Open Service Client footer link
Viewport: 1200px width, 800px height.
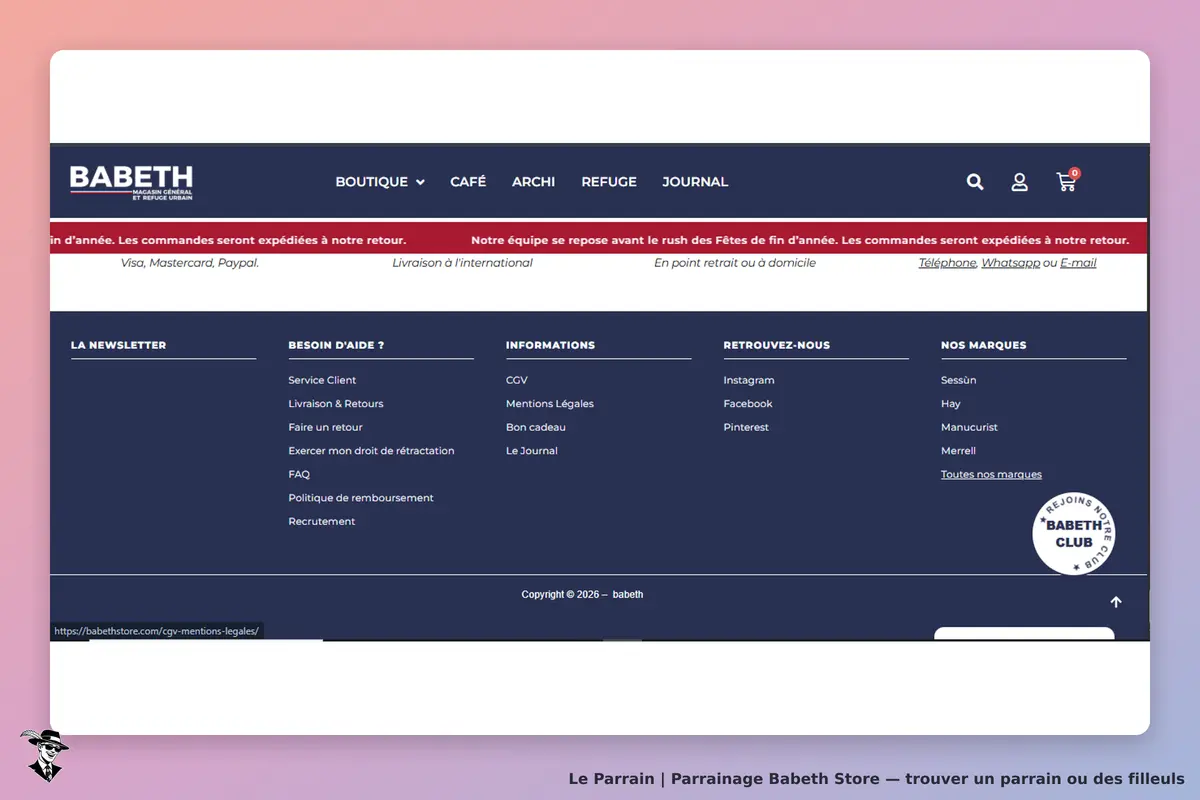point(322,380)
